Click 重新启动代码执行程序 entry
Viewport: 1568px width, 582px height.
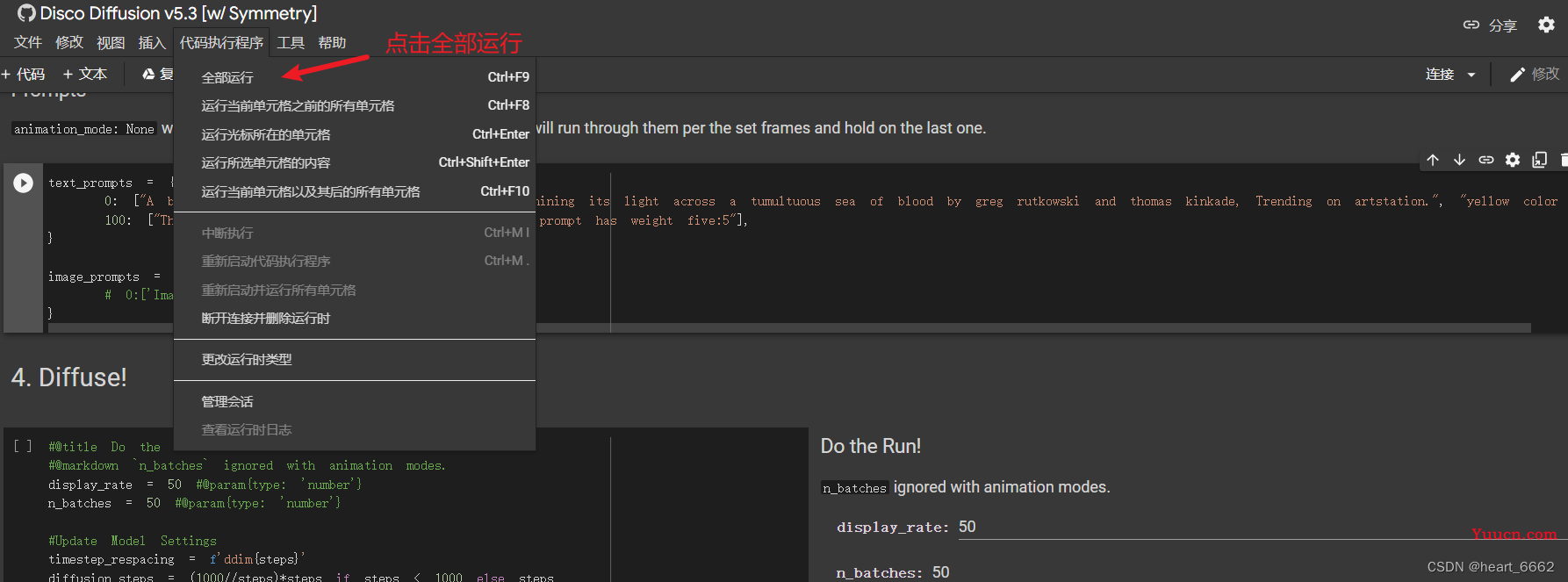tap(355, 261)
